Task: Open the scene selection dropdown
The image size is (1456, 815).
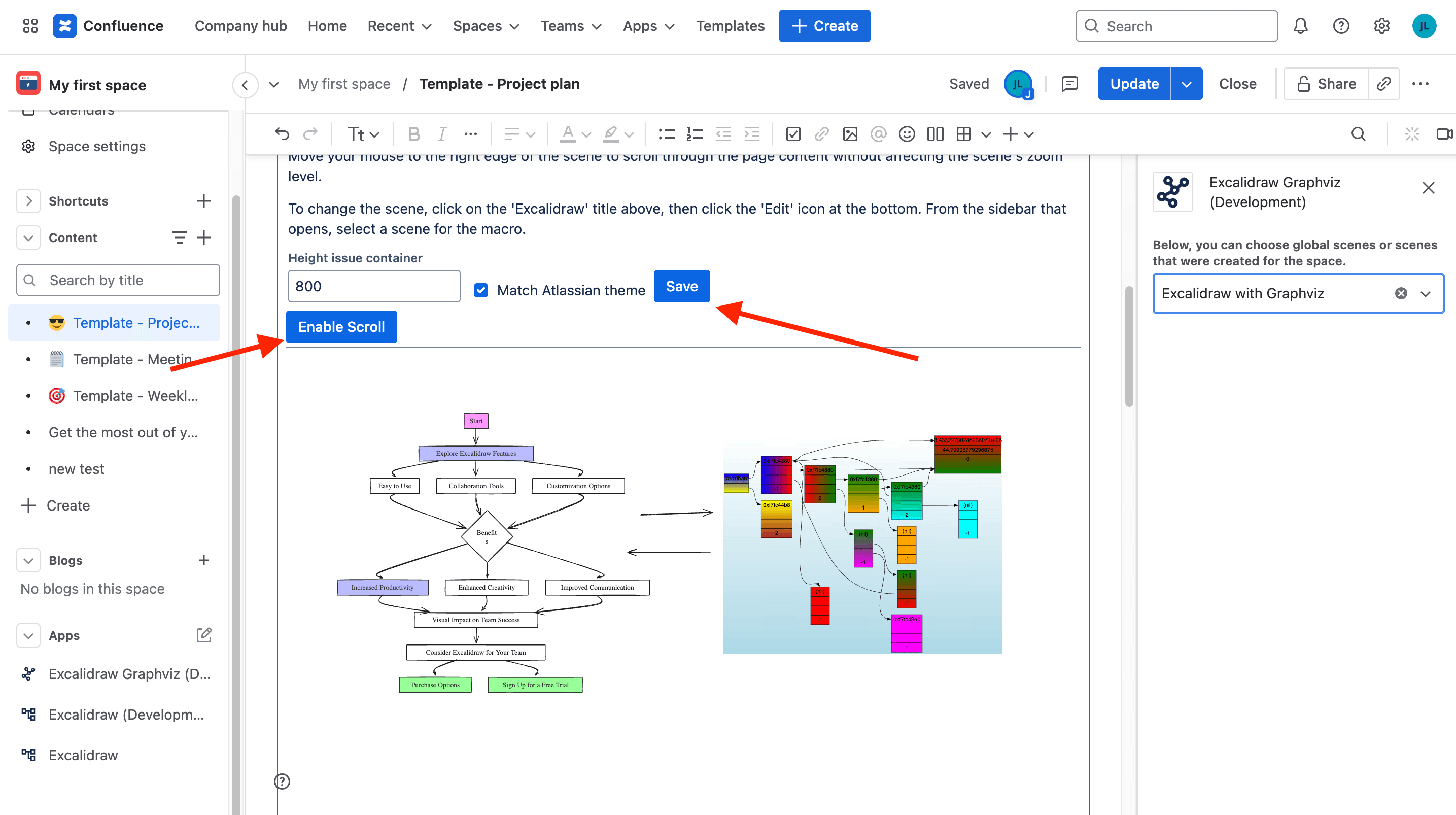Action: point(1426,293)
